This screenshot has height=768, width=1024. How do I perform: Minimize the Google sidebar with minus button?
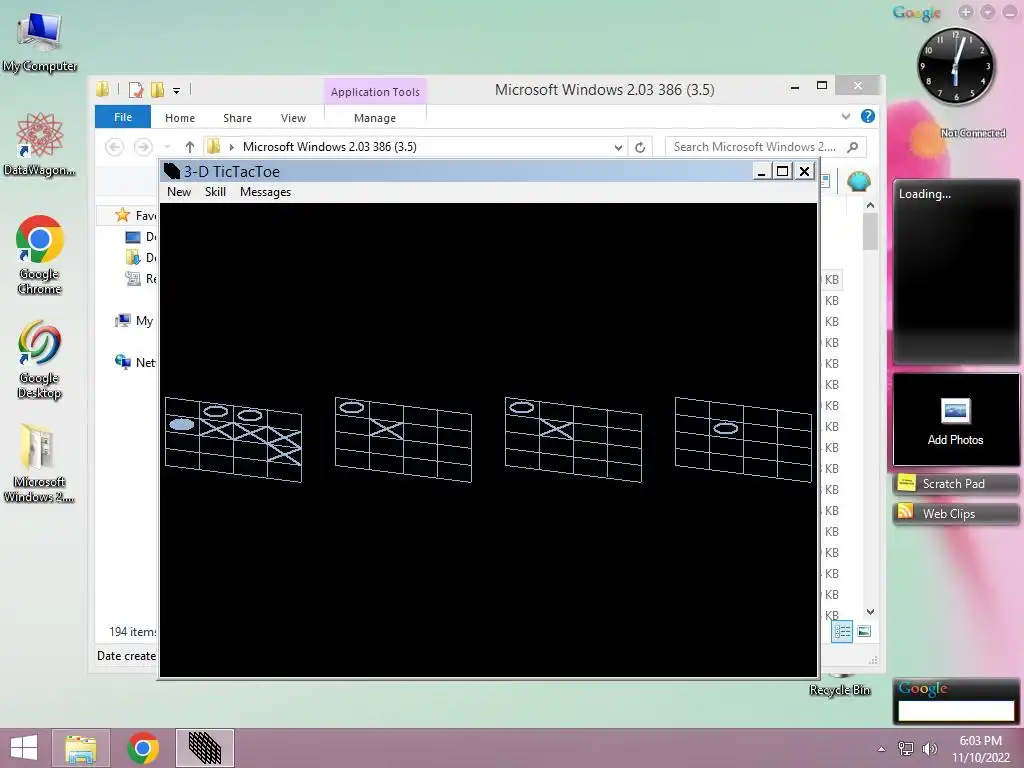[1010, 12]
